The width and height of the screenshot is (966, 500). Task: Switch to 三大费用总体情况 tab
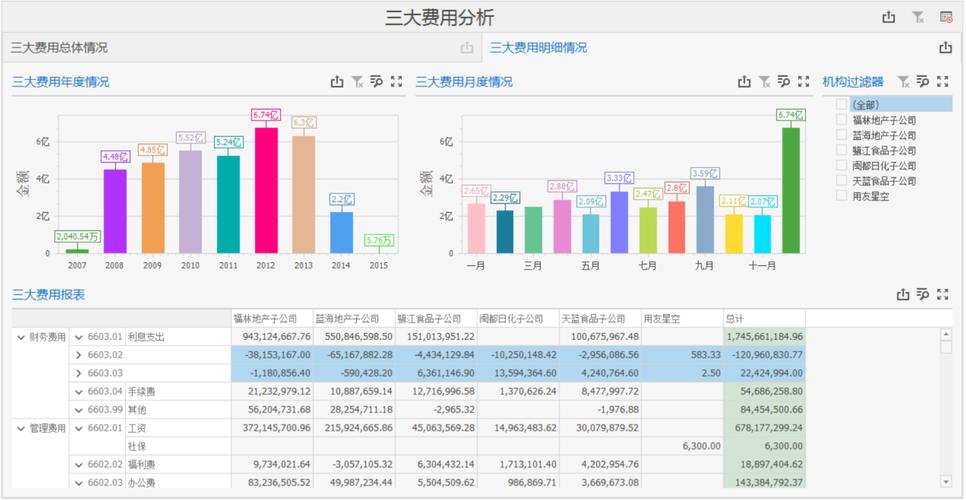click(x=59, y=47)
